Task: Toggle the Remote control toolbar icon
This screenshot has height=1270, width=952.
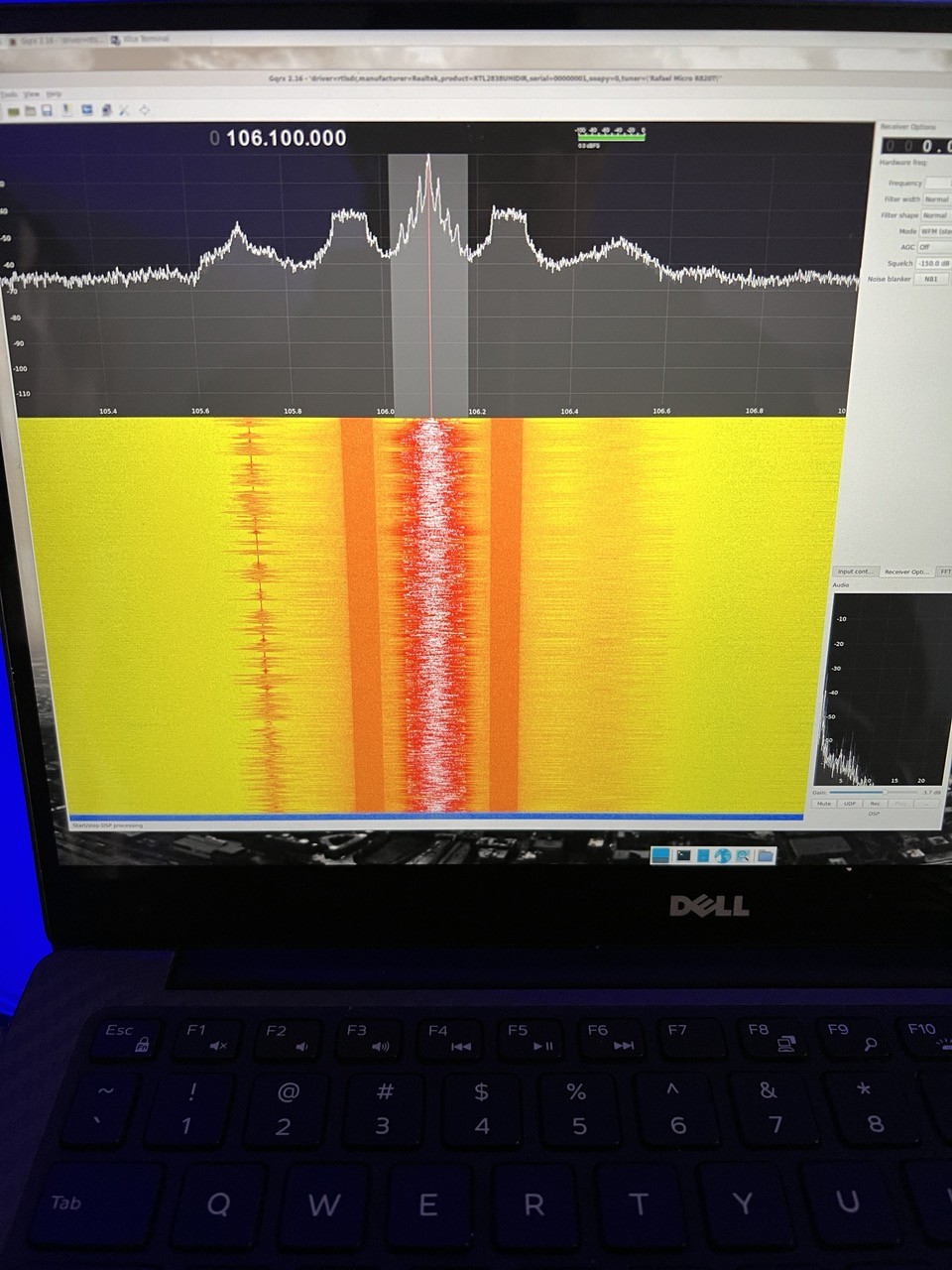Action: click(87, 109)
